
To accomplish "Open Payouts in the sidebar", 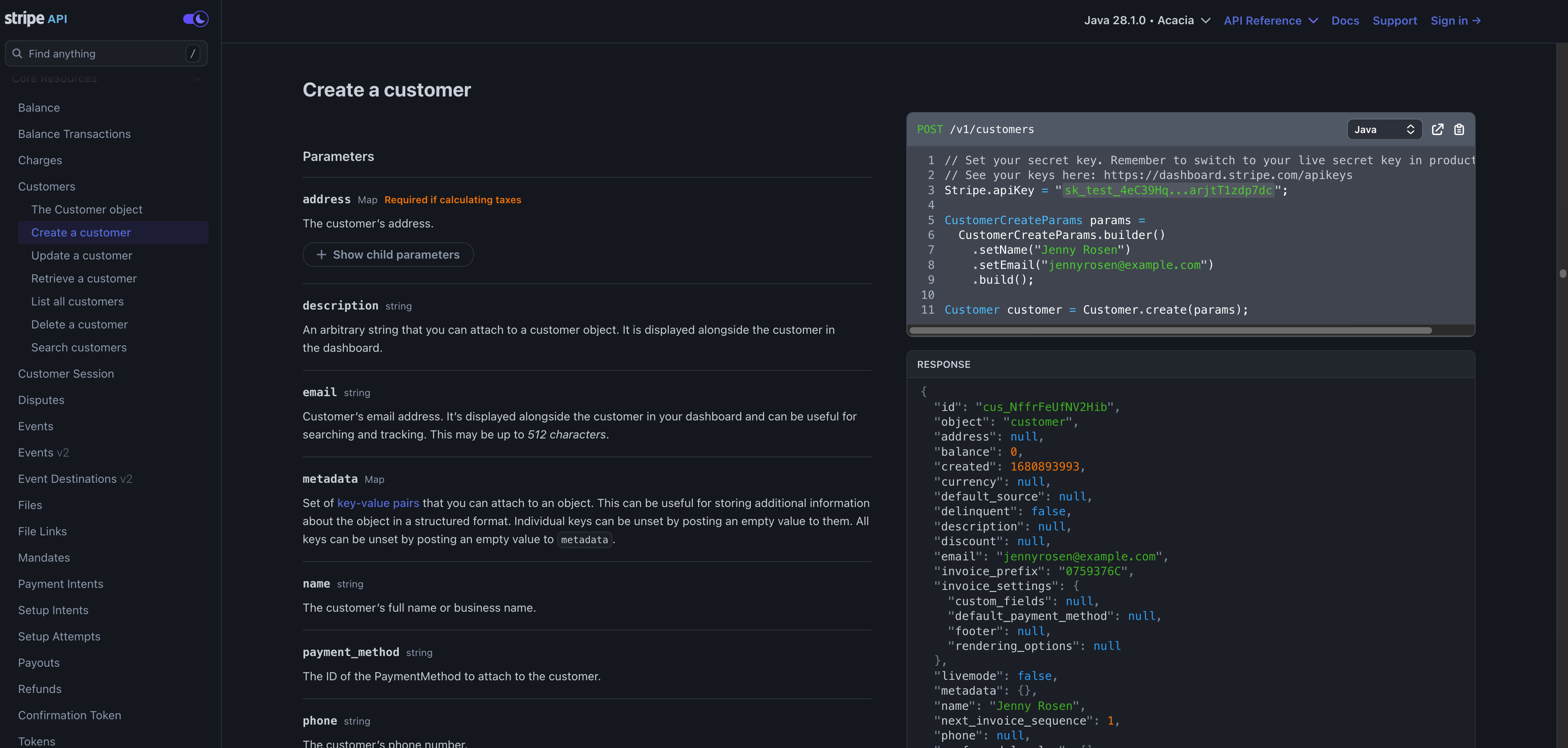I will [x=39, y=662].
